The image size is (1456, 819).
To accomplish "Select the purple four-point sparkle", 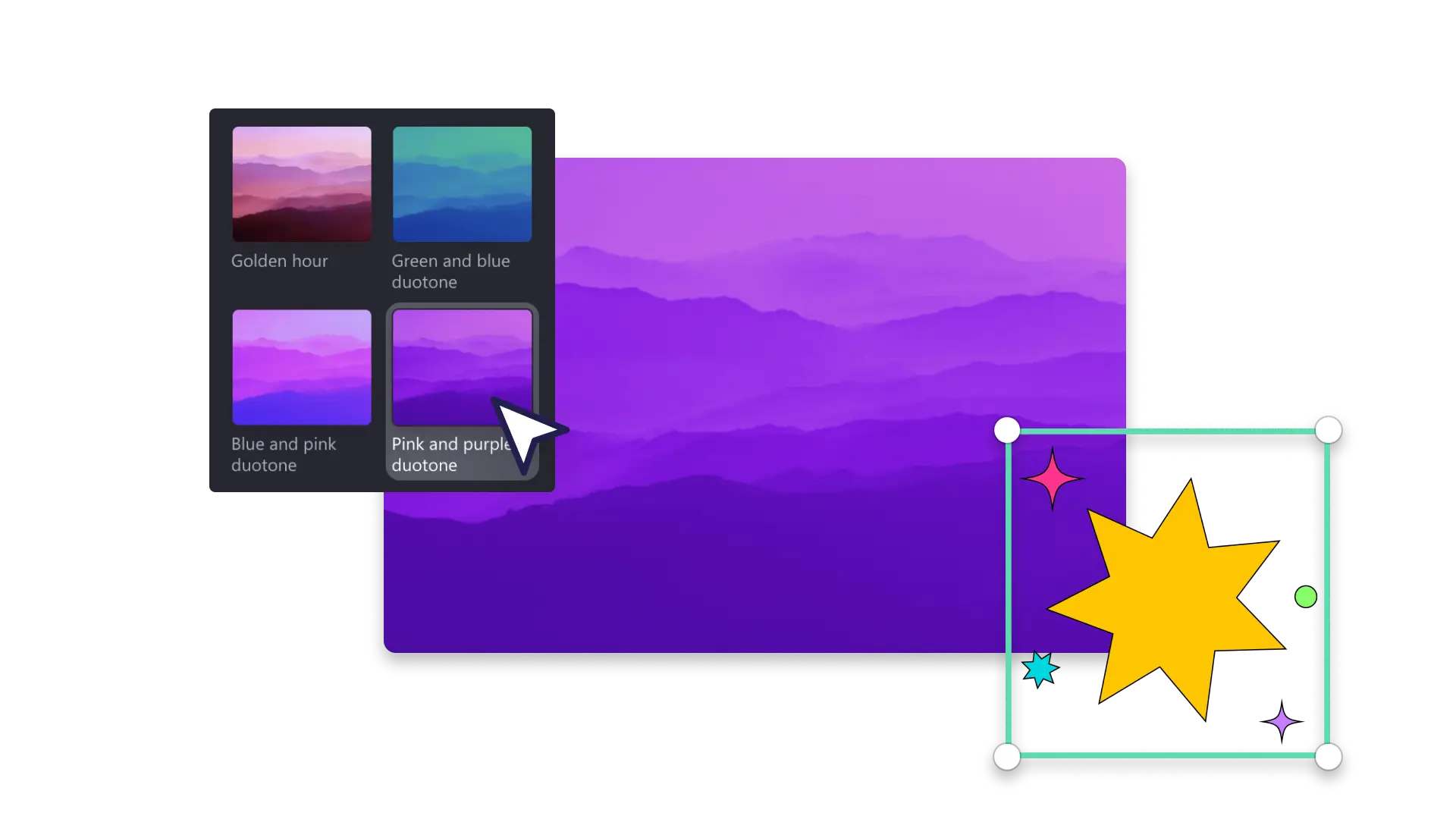I will [x=1282, y=721].
